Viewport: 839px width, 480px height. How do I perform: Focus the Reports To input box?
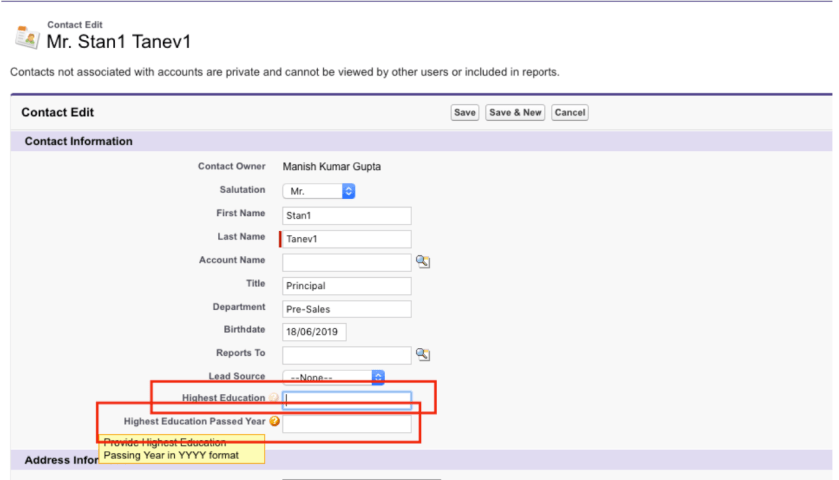[x=346, y=355]
